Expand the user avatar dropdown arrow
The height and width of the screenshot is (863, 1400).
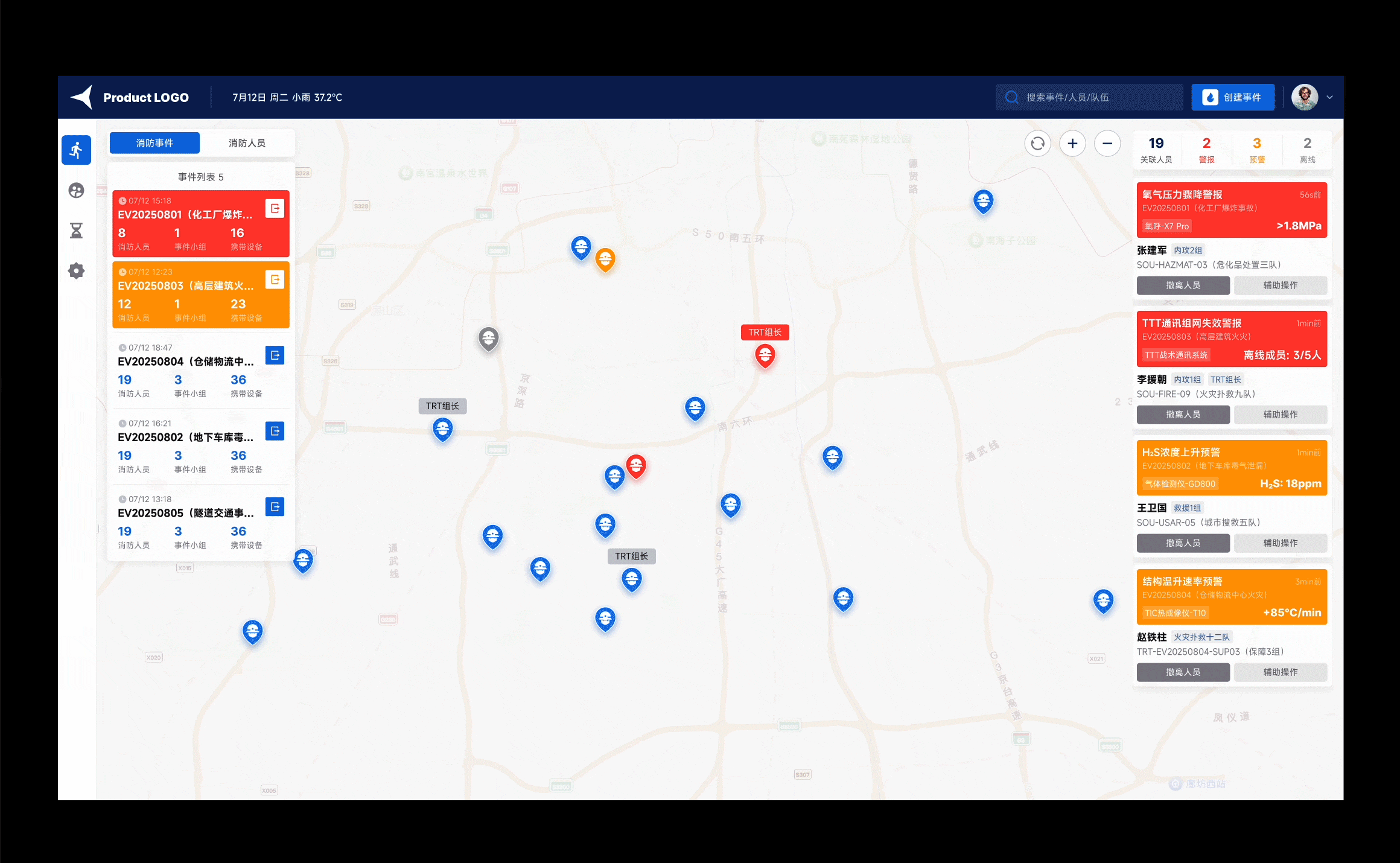click(1329, 97)
